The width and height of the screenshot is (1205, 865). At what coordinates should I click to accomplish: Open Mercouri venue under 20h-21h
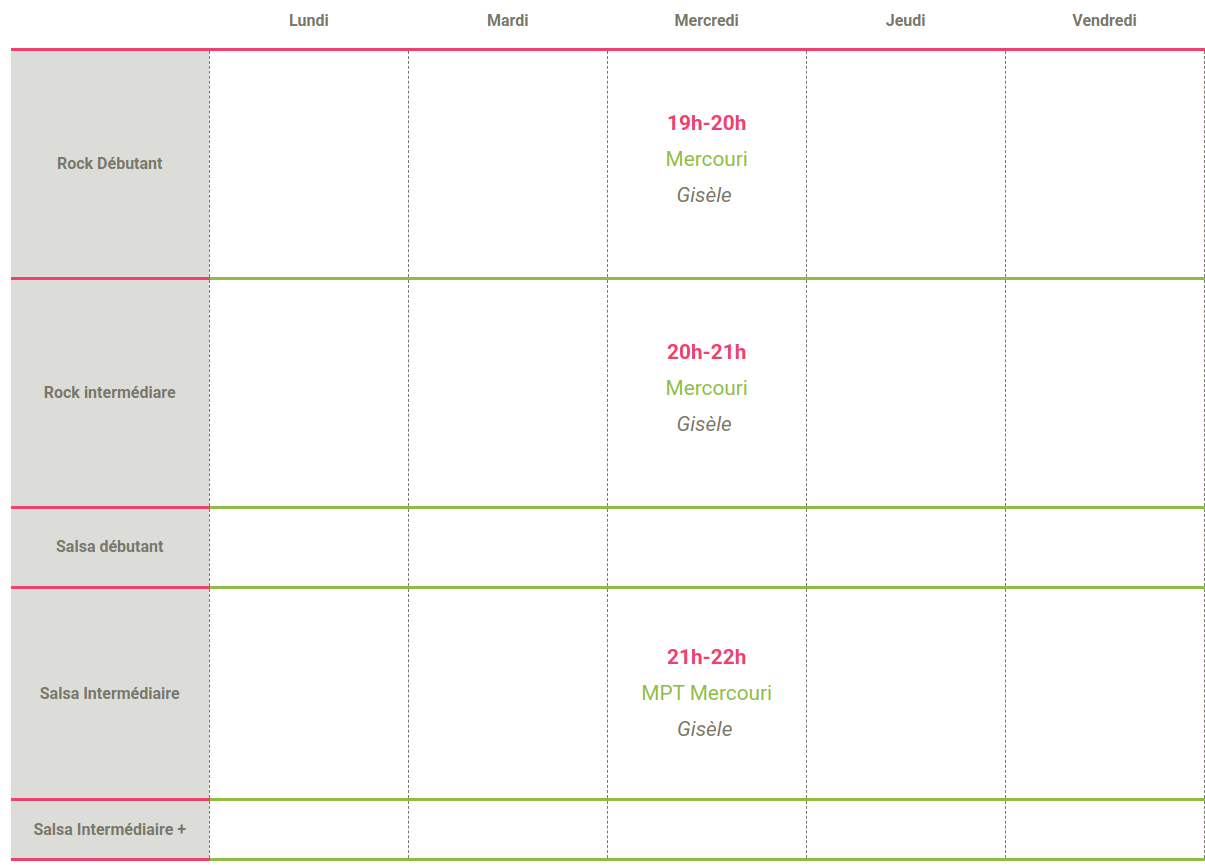(707, 388)
